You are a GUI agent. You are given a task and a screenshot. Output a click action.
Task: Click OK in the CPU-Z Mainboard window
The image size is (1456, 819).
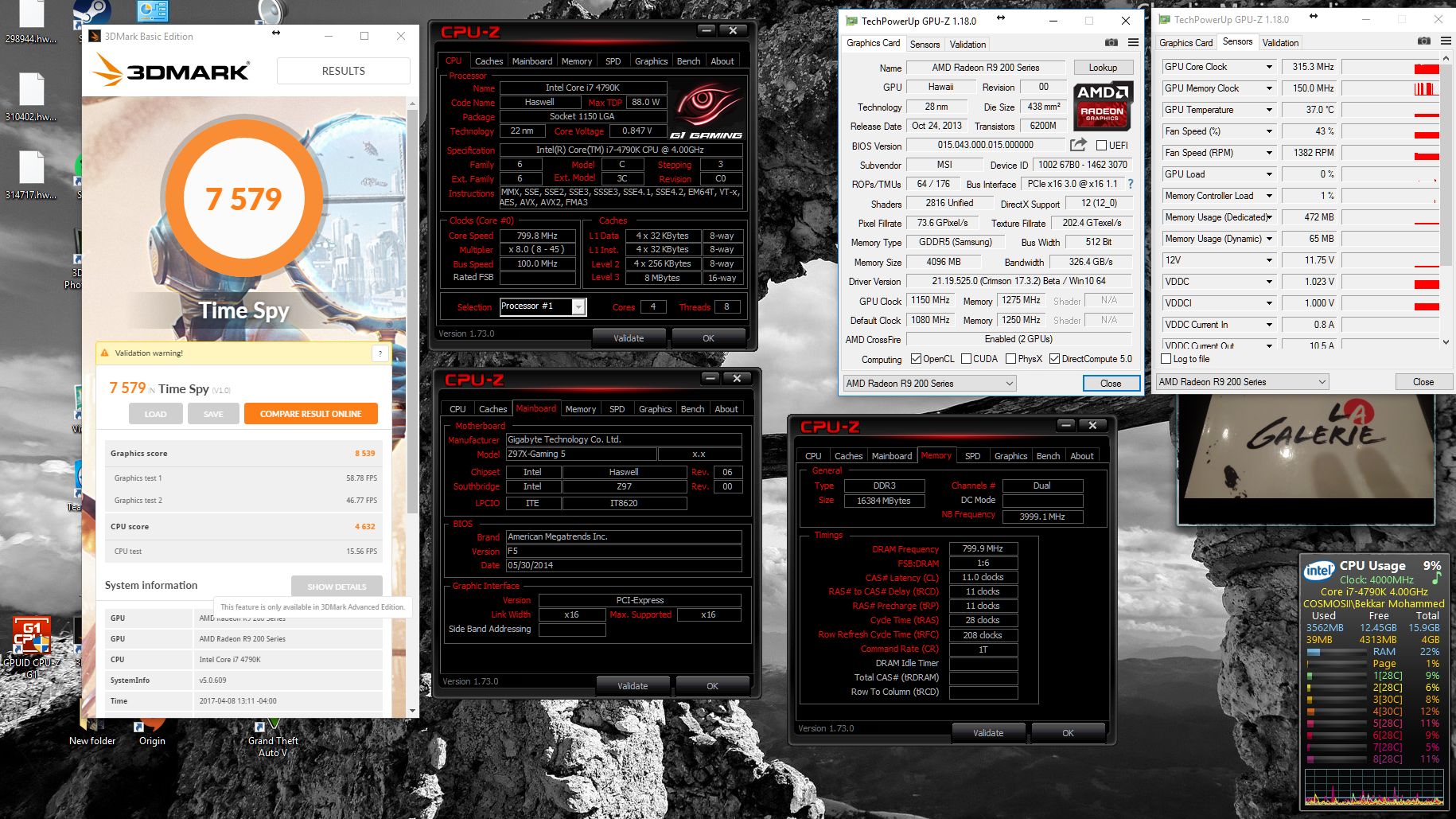click(x=712, y=686)
